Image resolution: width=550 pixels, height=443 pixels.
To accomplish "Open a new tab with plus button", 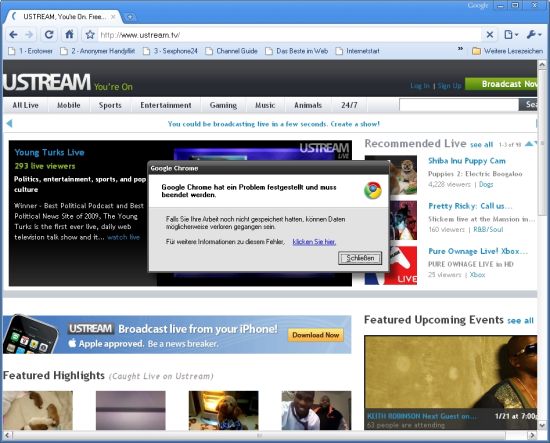I will coord(130,17).
